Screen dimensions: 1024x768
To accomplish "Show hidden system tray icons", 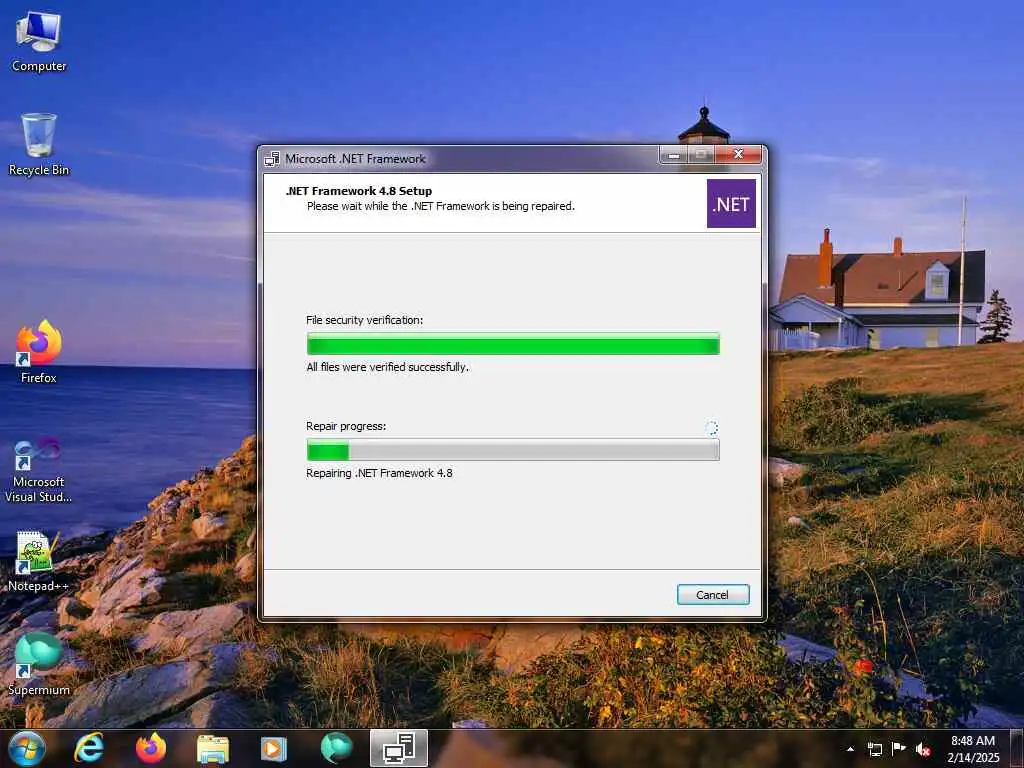I will pos(850,749).
